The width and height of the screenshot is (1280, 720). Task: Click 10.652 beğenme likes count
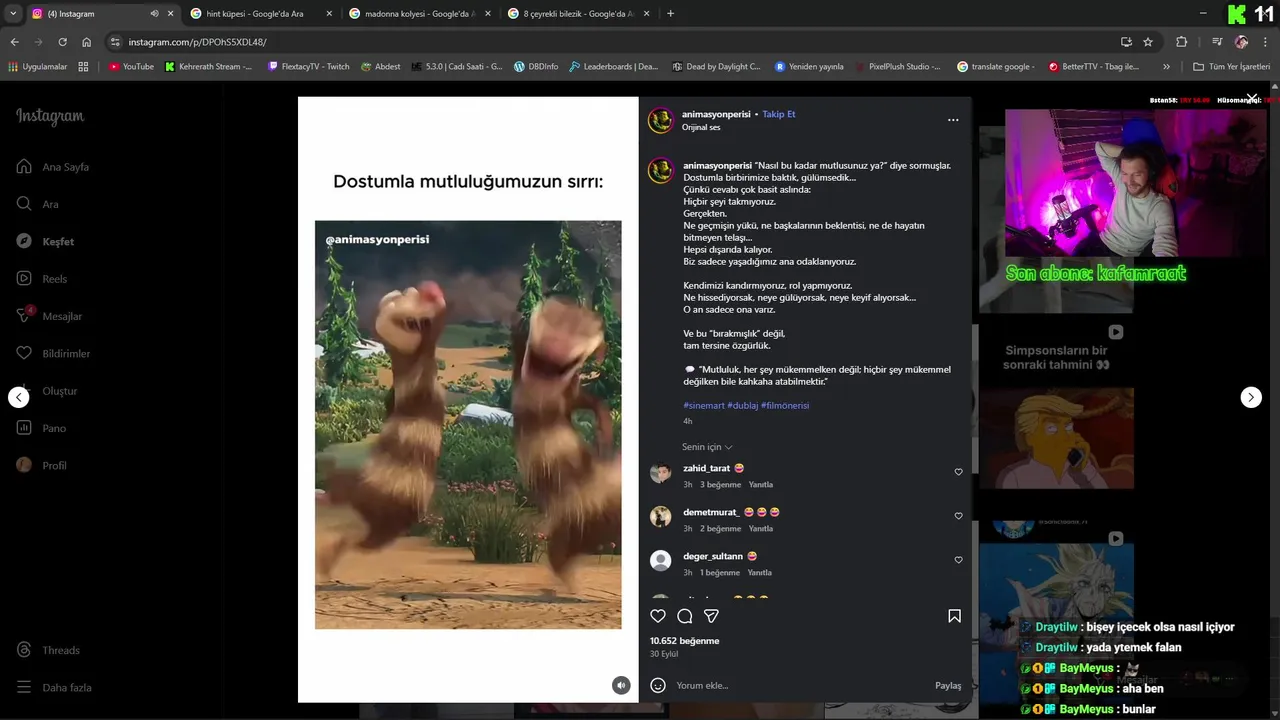click(x=684, y=641)
